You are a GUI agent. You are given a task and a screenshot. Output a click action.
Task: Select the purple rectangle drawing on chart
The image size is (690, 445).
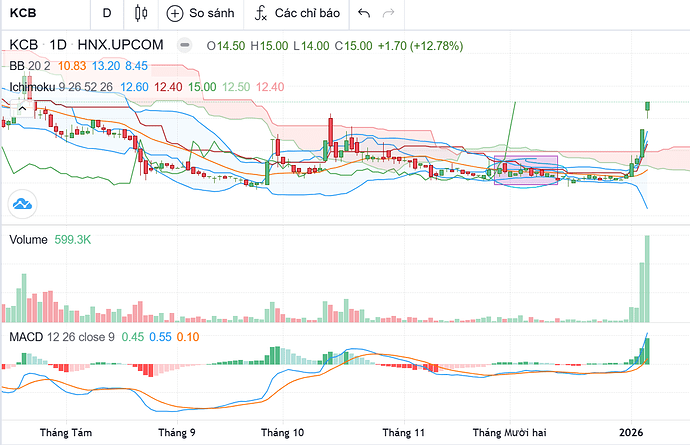coord(526,170)
